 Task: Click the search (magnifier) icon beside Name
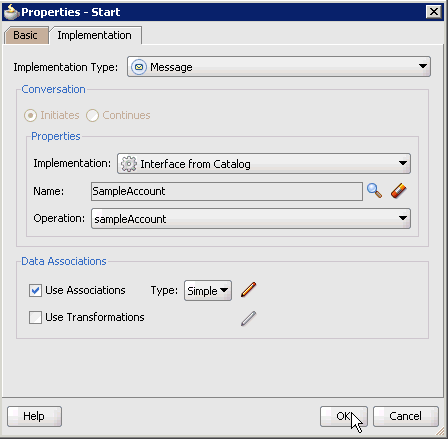374,191
